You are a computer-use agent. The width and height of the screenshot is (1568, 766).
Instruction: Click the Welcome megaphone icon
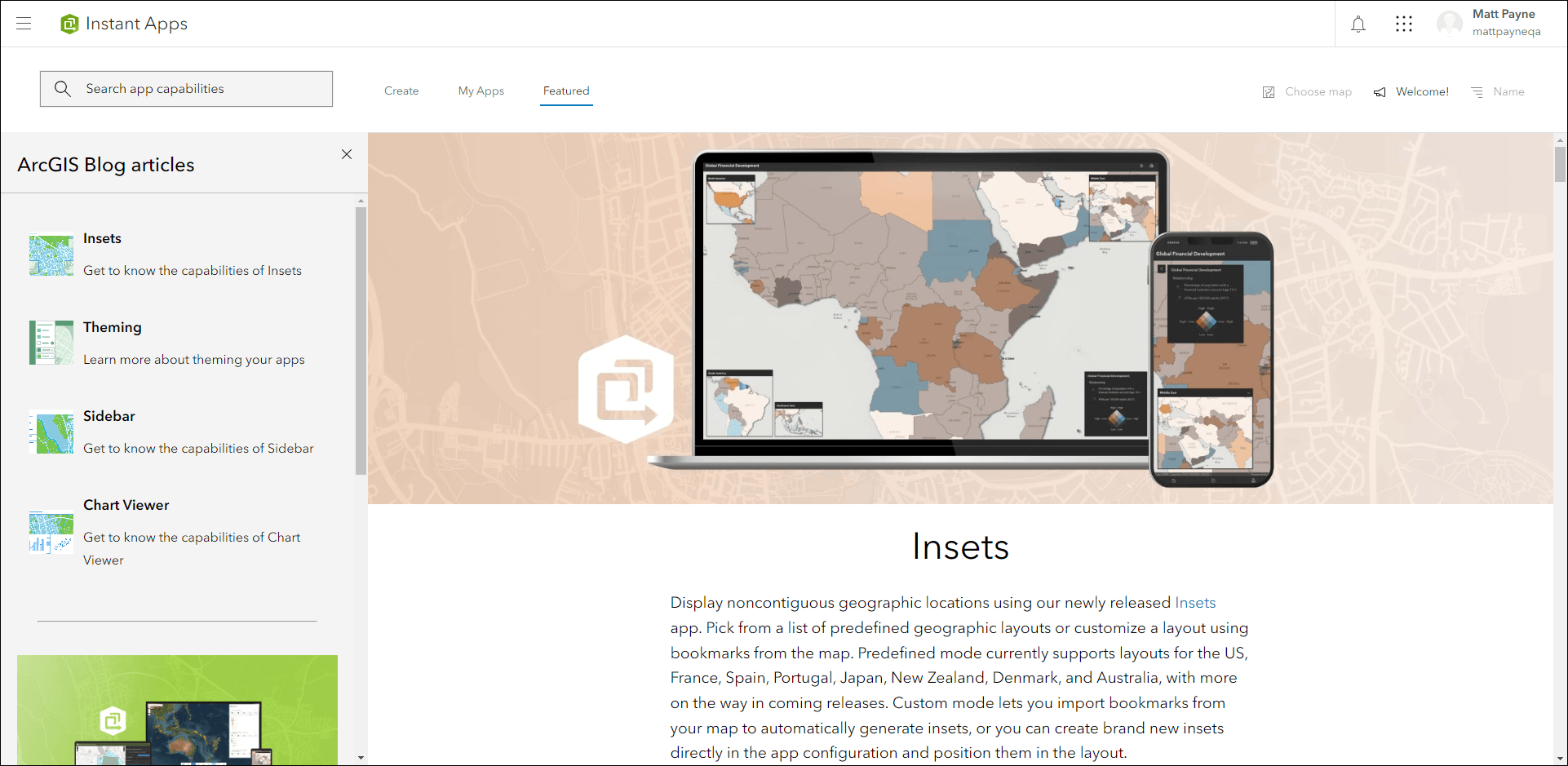1380,92
